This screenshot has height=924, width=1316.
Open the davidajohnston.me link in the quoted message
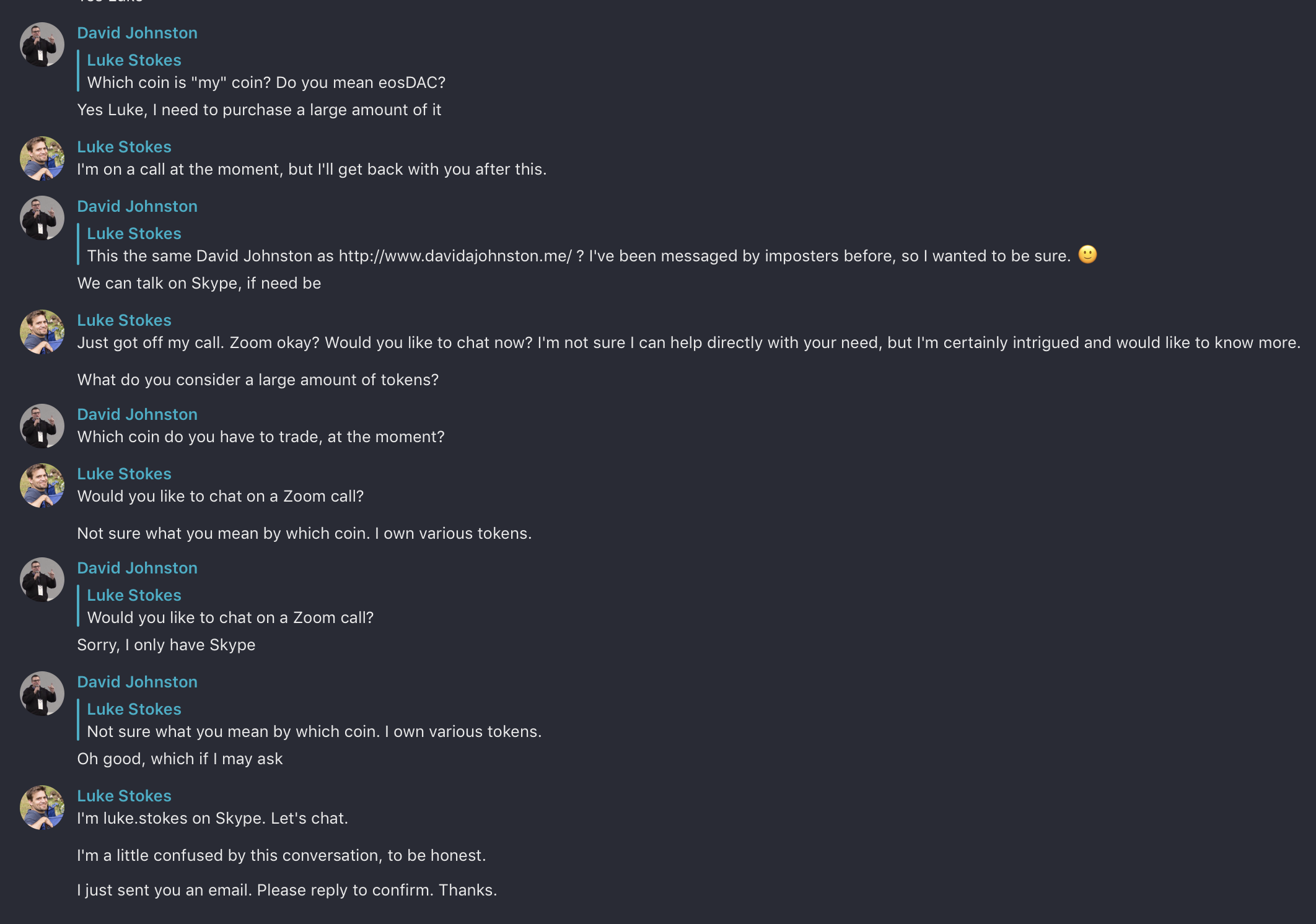point(455,256)
